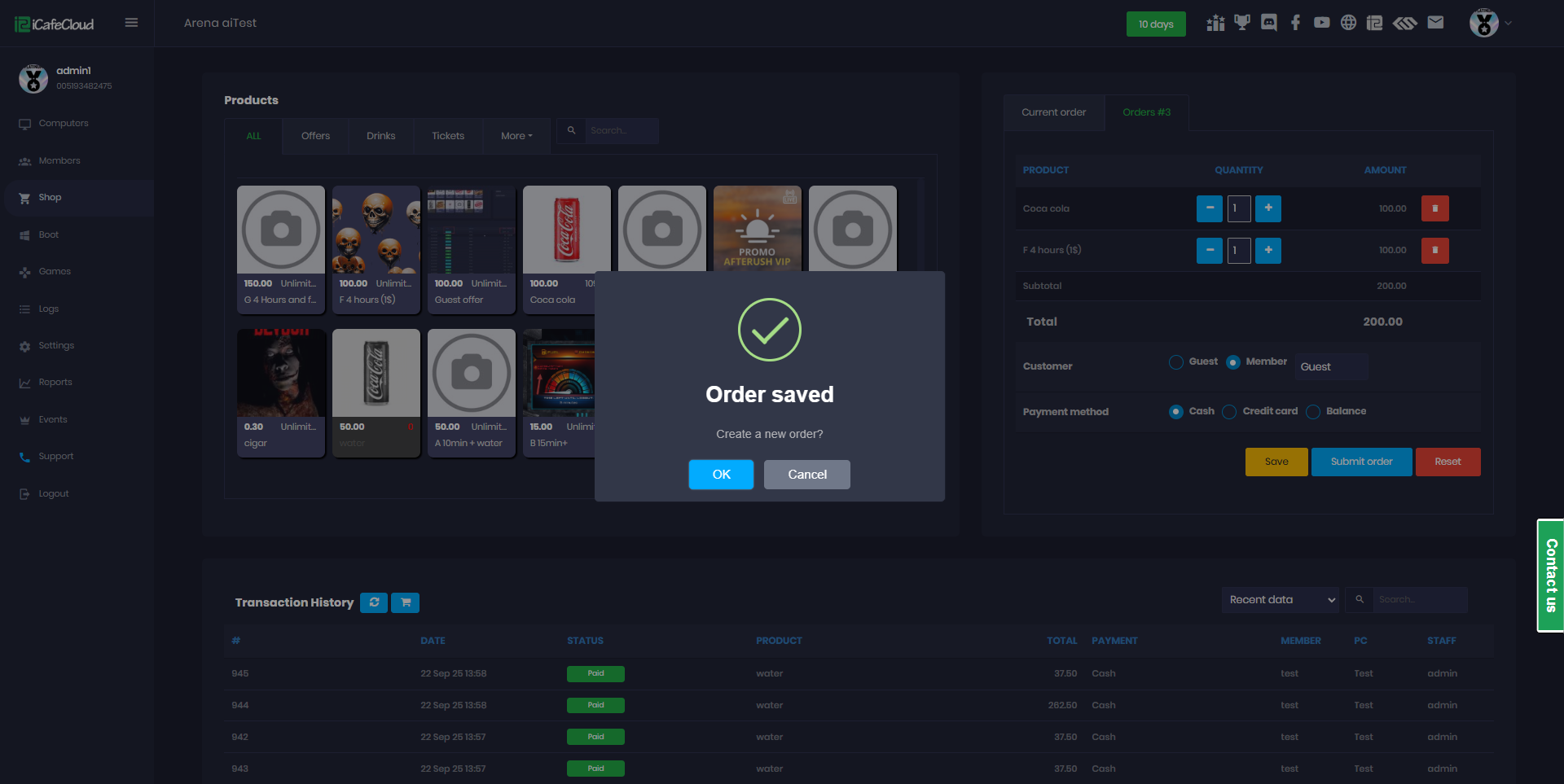Expand the More product categories dropdown

(x=516, y=136)
